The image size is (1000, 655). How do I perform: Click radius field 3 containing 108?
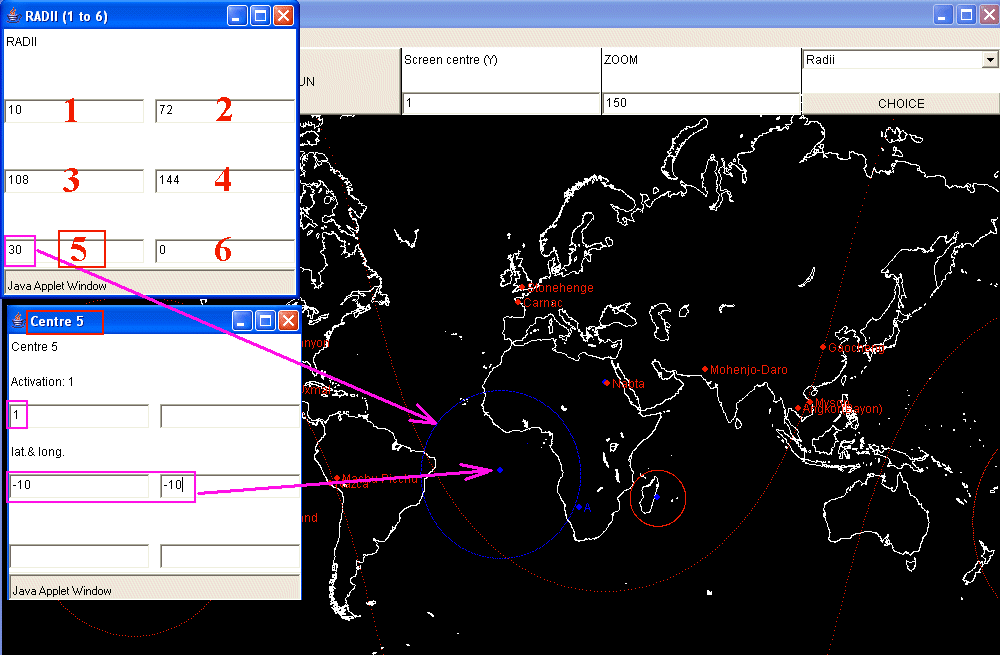tap(74, 180)
